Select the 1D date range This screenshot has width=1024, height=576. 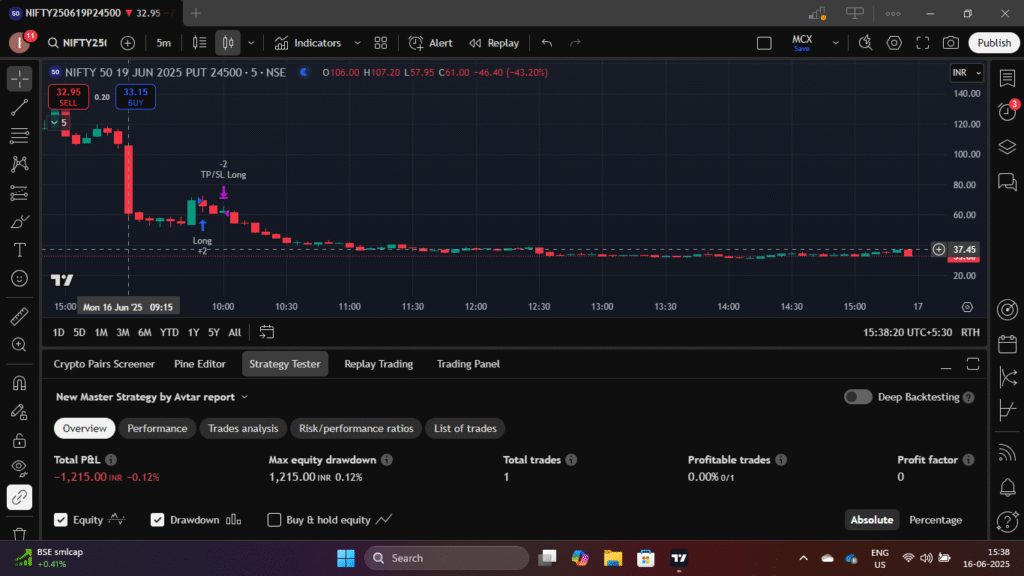pos(59,332)
